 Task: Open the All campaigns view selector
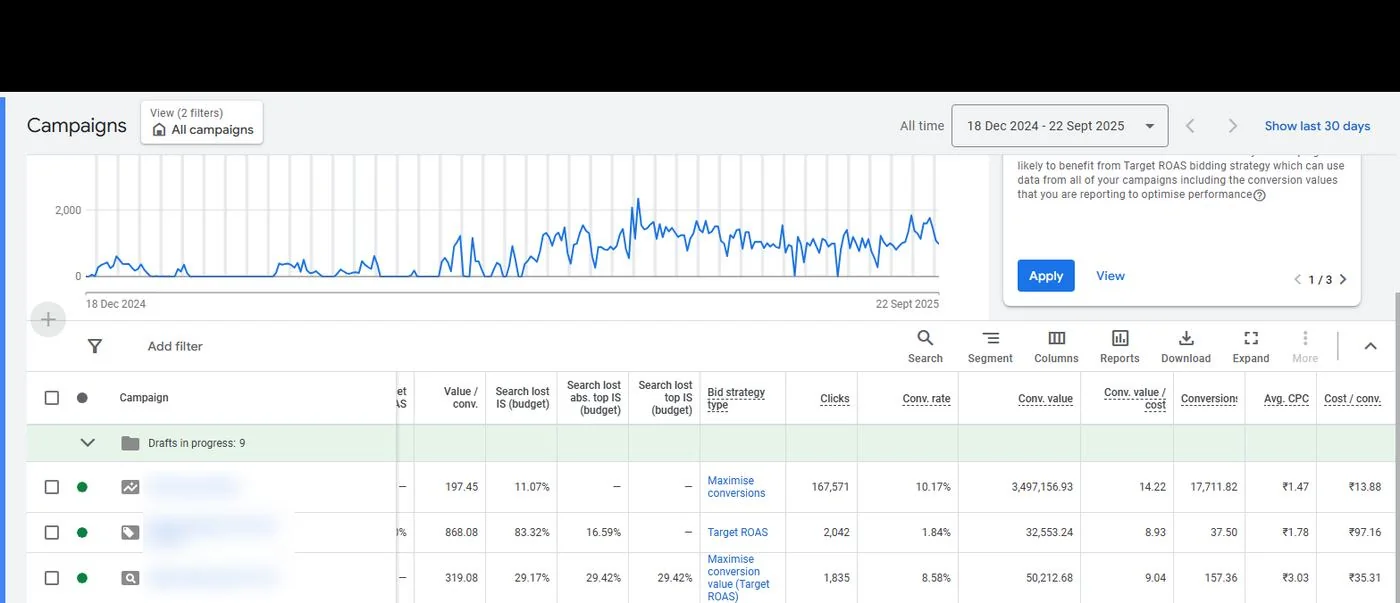[x=202, y=122]
